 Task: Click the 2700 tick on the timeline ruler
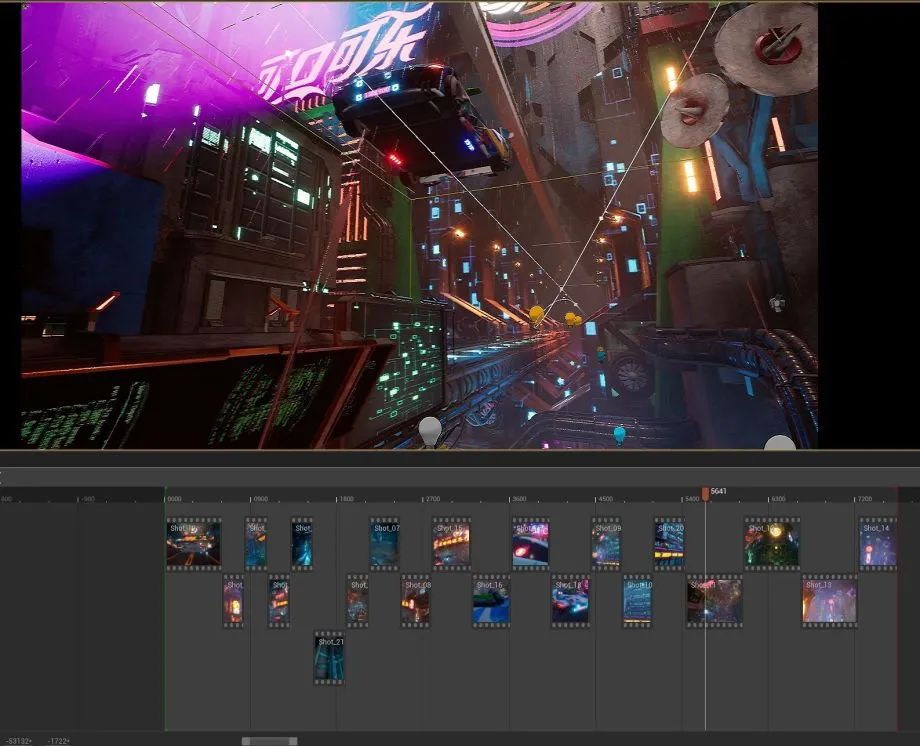click(x=433, y=499)
